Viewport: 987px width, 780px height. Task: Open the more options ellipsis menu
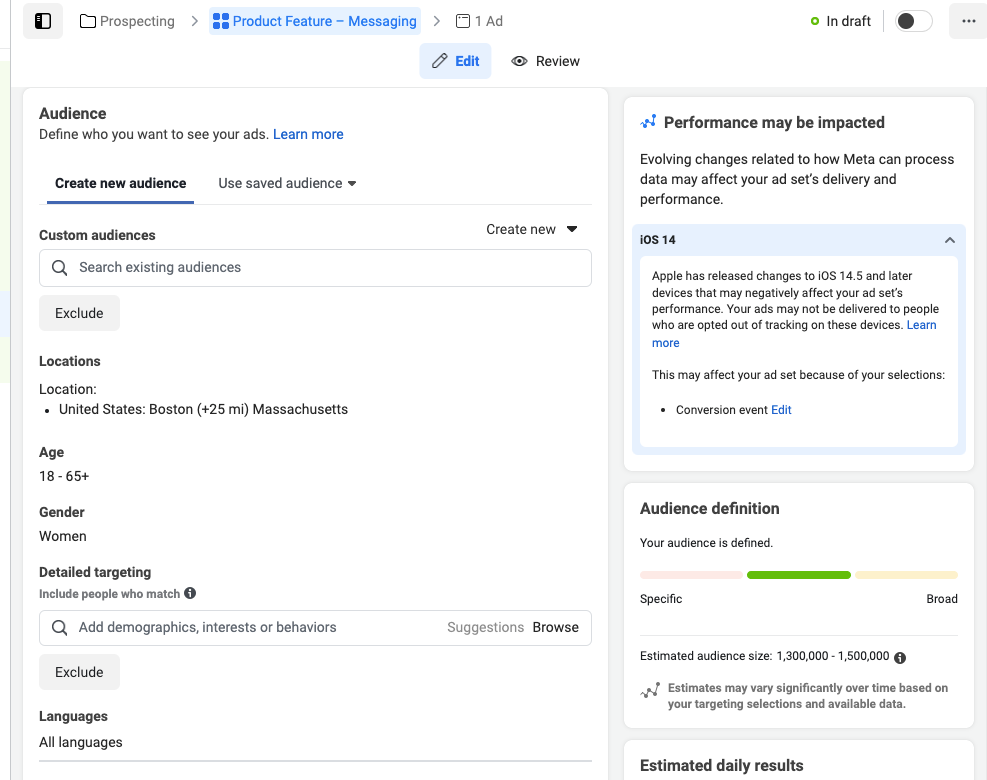(966, 20)
